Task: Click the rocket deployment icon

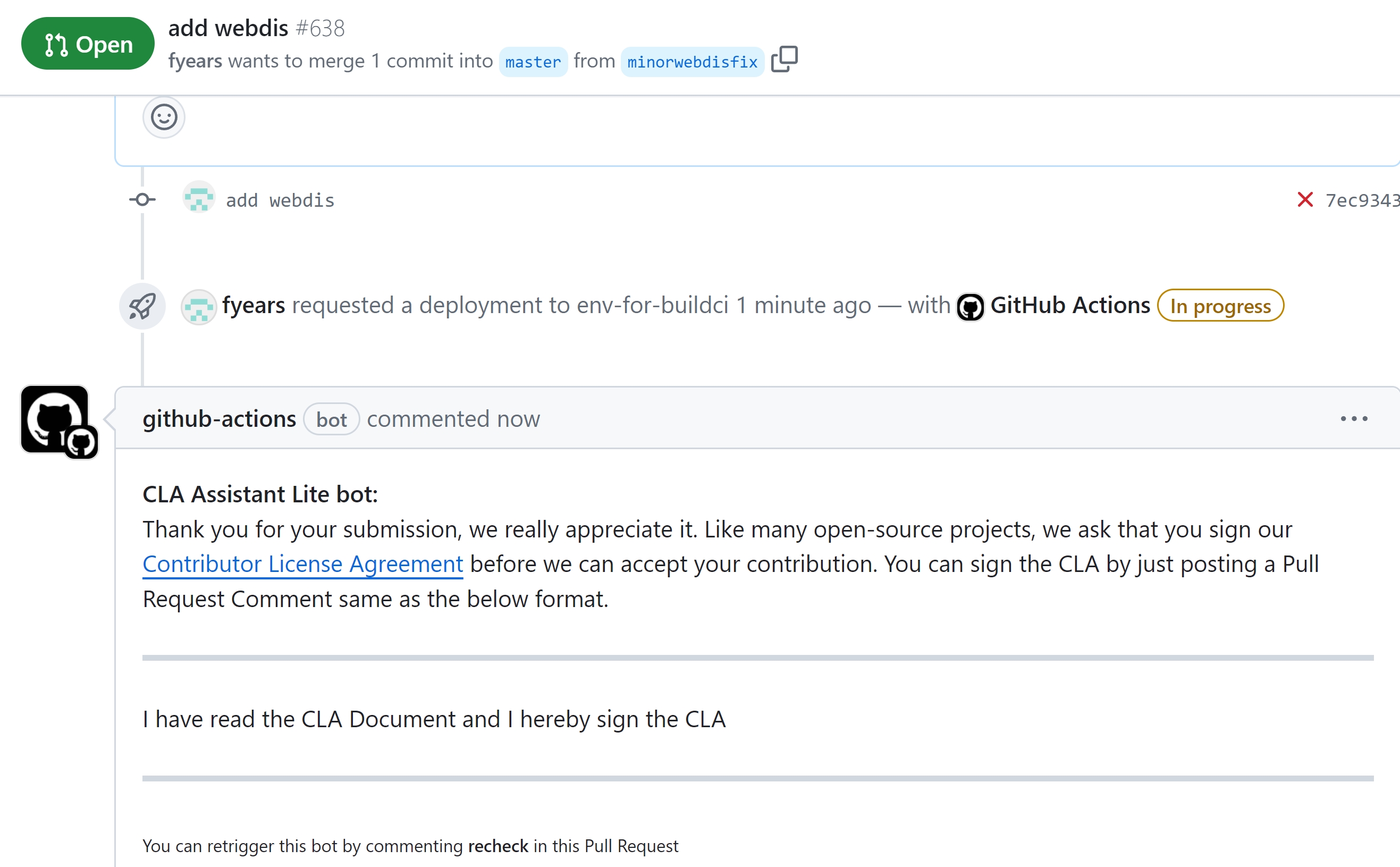Action: (x=142, y=306)
